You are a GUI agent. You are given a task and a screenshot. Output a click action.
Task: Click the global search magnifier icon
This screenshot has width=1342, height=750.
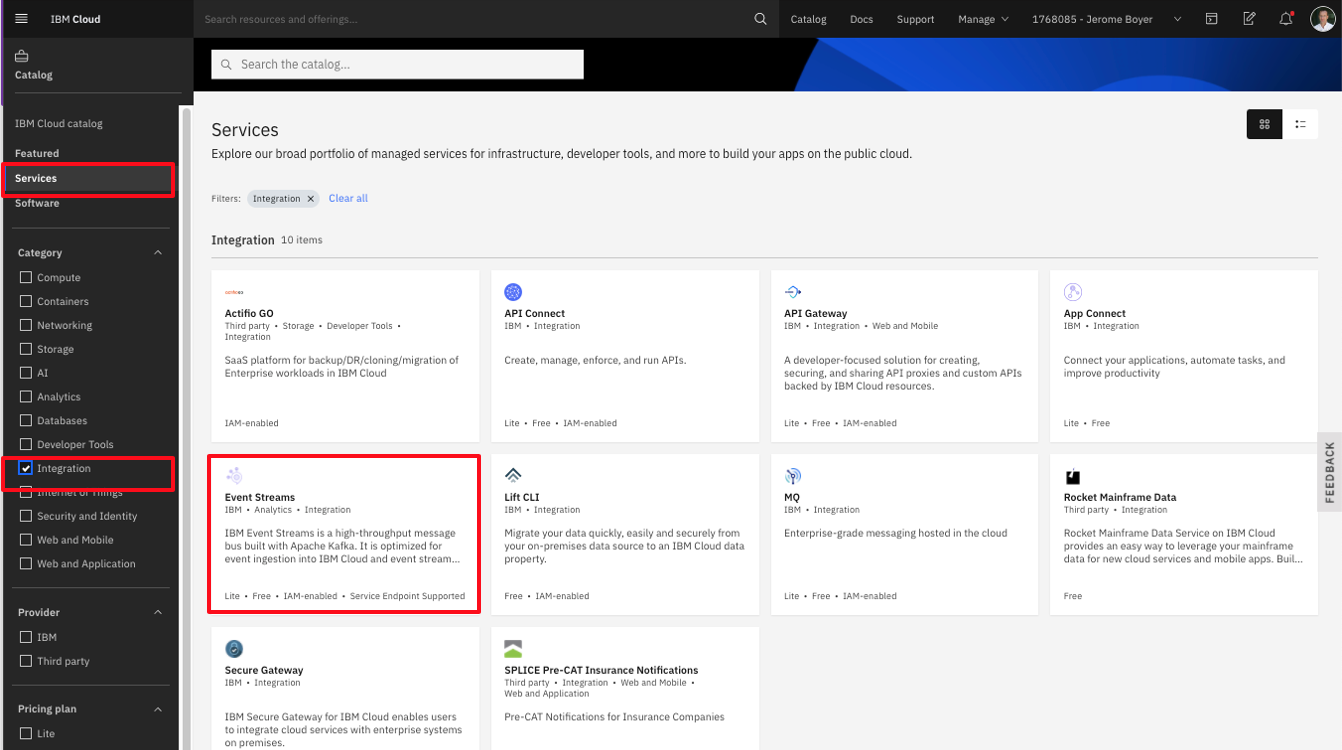(x=760, y=19)
